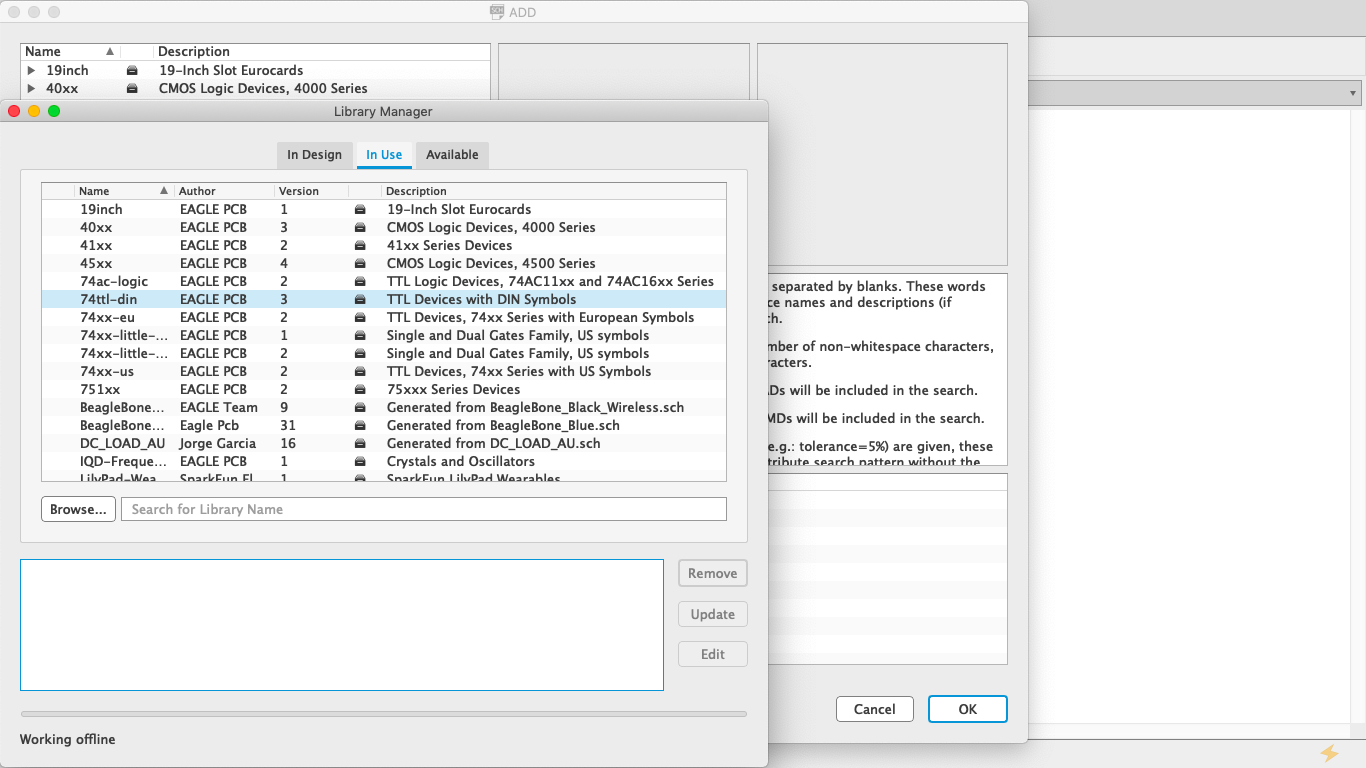The width and height of the screenshot is (1366, 768).
Task: Click the Author column header
Action: point(224,191)
